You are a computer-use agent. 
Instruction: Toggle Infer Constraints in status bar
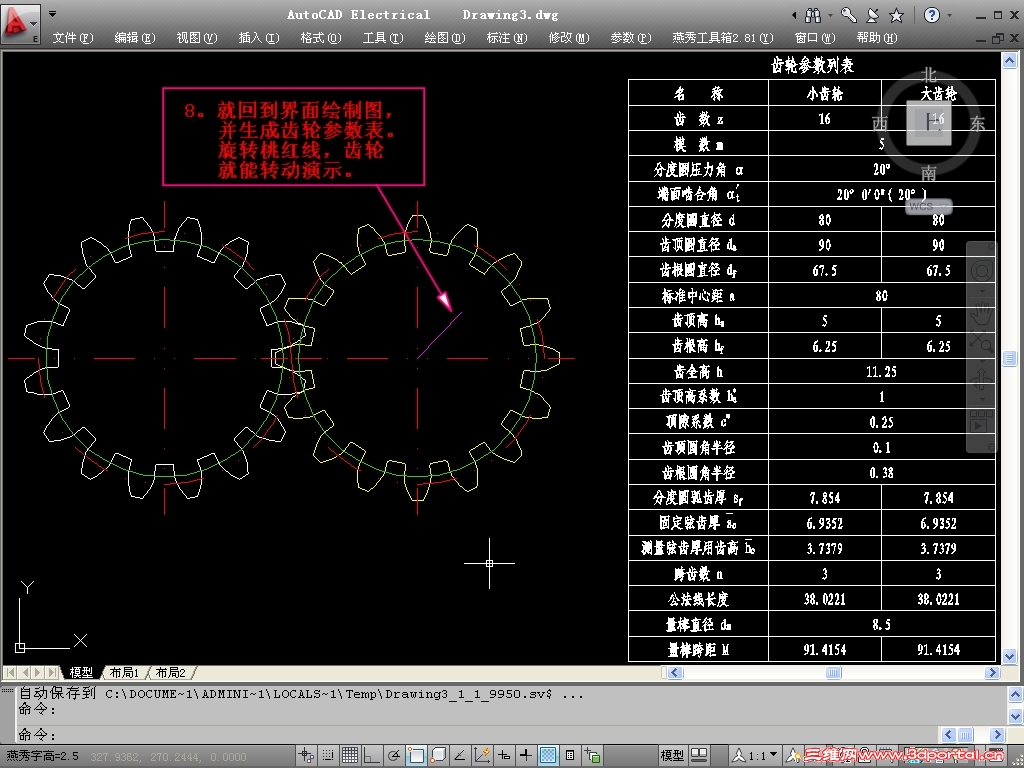306,756
